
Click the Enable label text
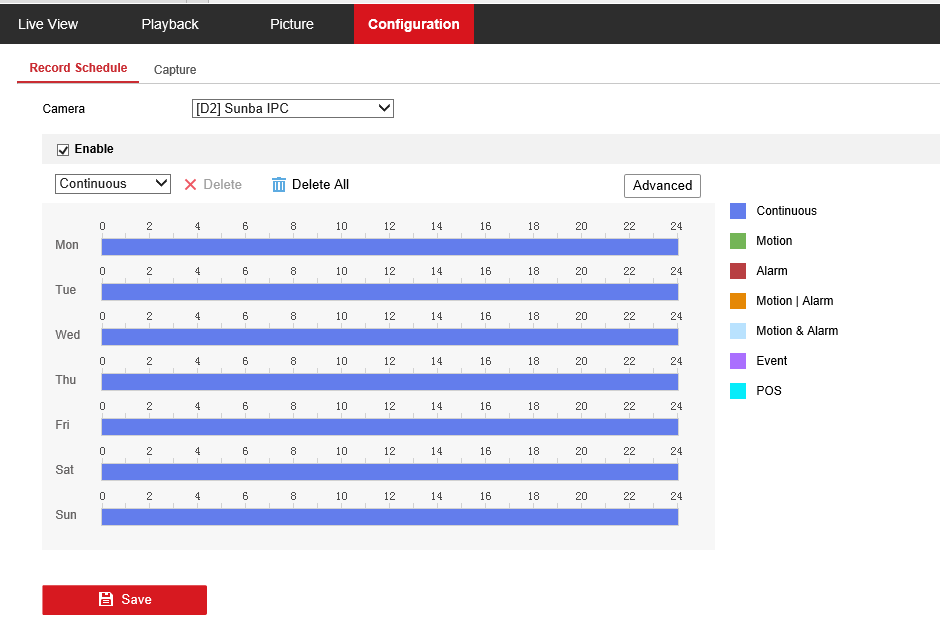pos(94,149)
